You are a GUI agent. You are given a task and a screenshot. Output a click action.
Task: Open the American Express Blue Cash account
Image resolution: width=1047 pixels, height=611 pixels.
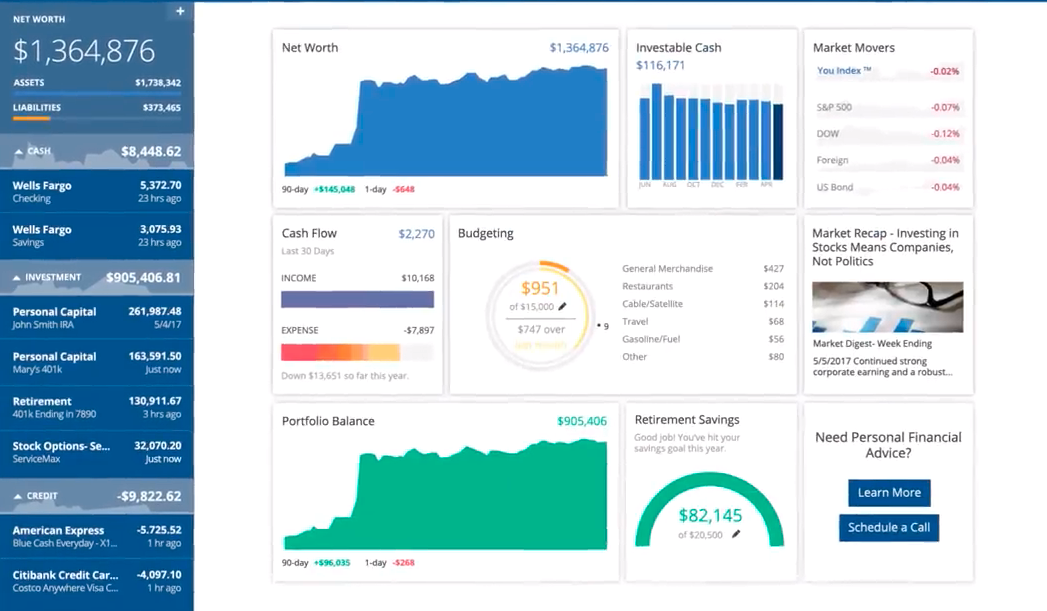pos(96,536)
